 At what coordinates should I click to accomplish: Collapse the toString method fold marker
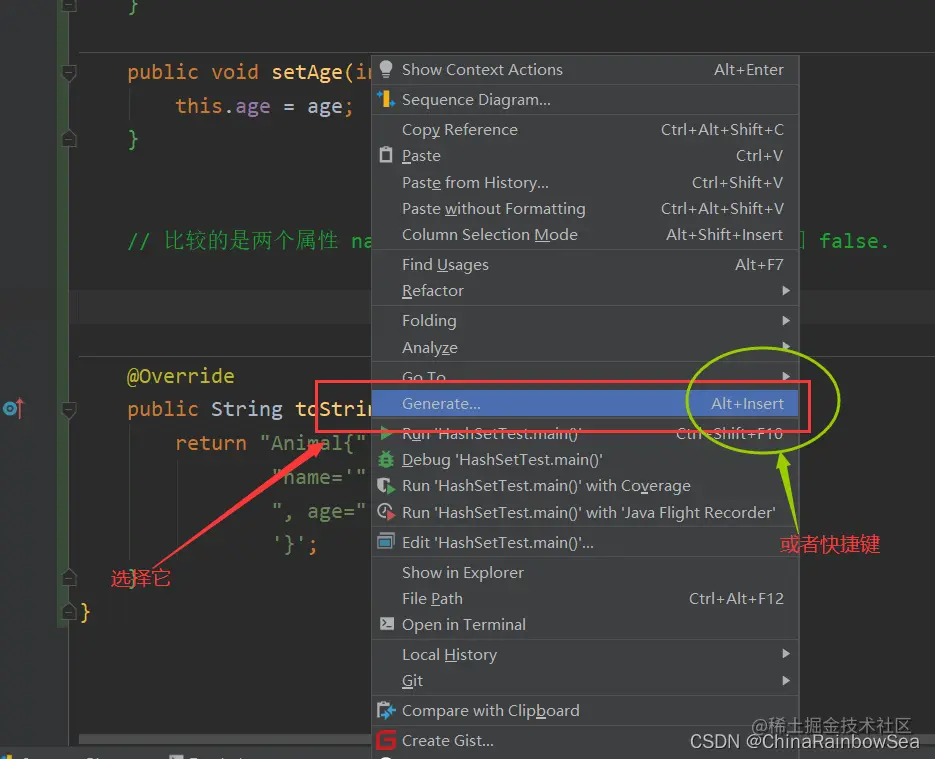[x=69, y=410]
